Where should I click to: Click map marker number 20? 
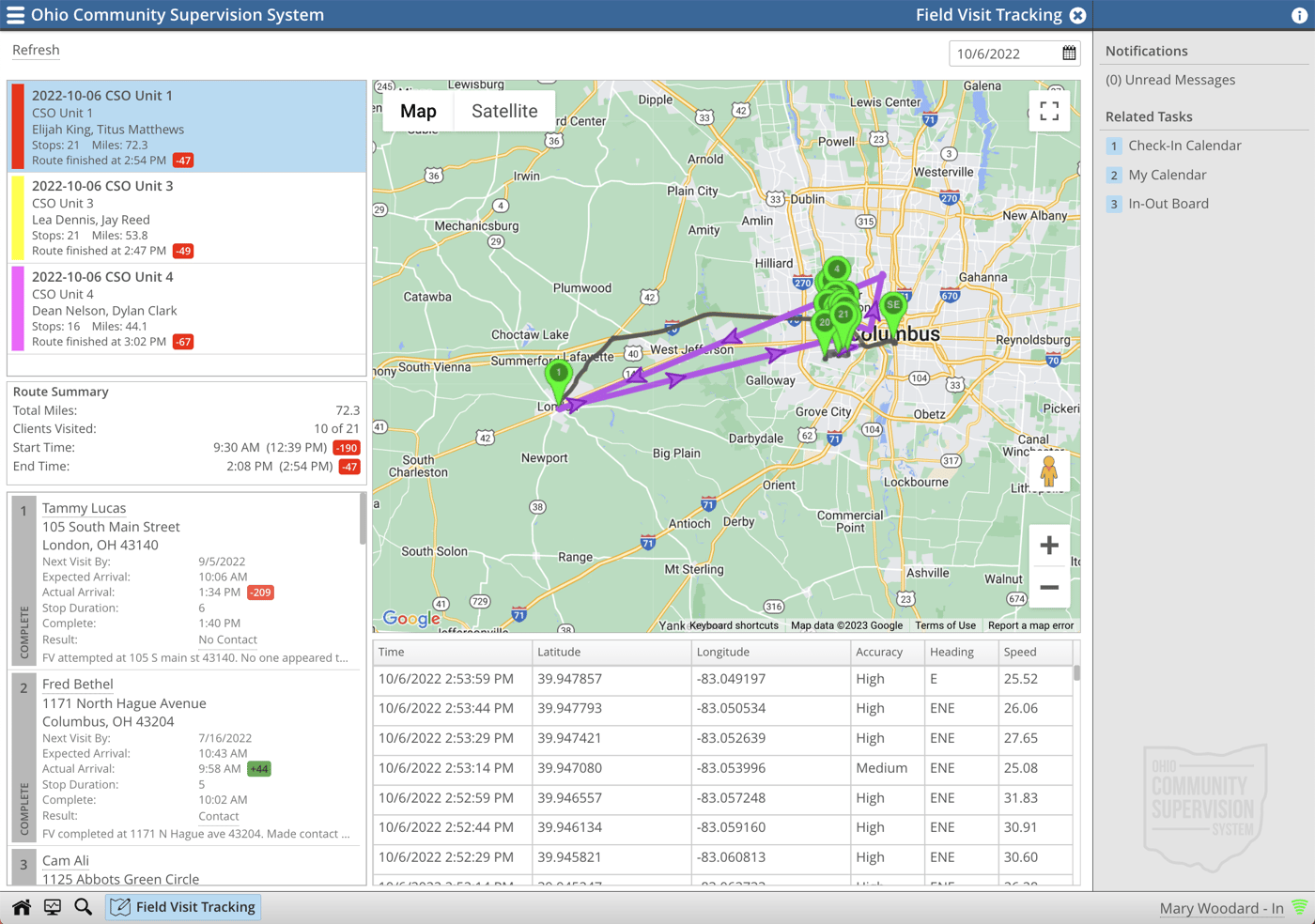[824, 324]
